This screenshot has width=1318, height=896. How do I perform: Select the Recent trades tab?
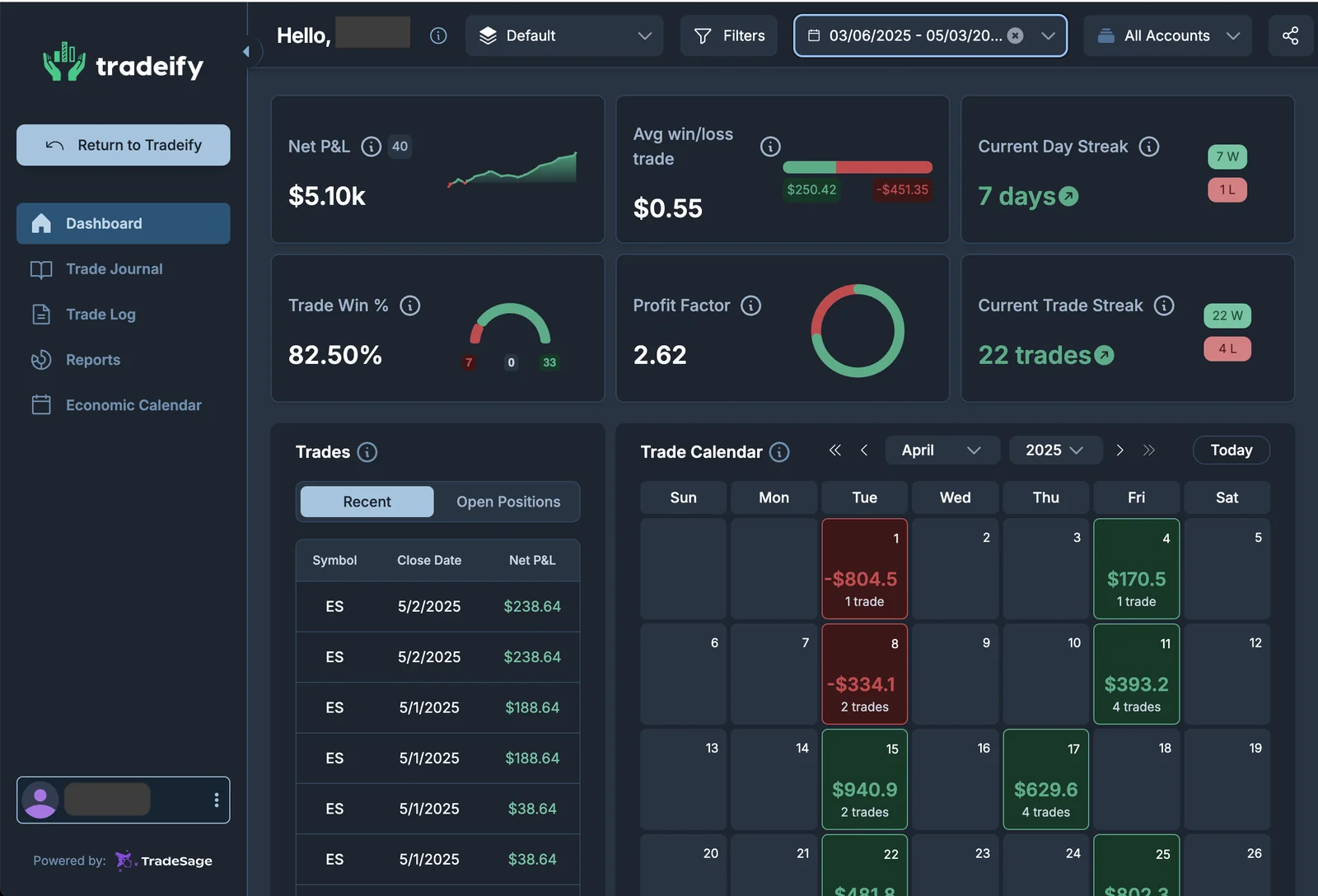click(x=367, y=502)
